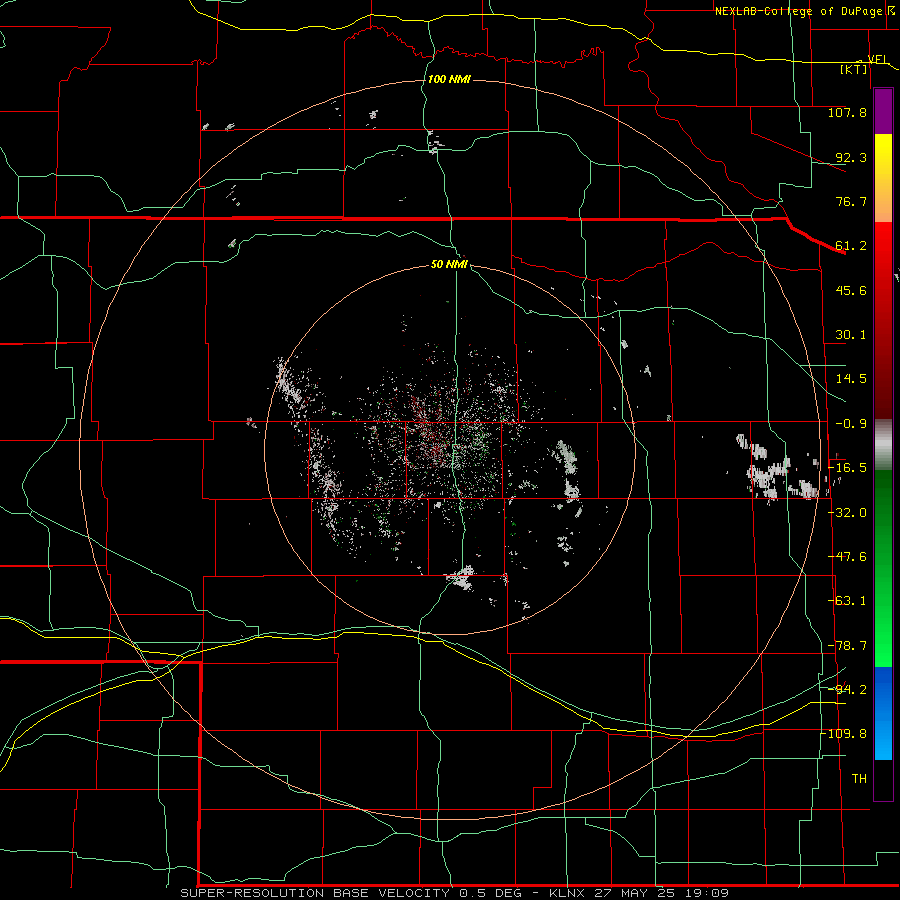Click the [KT] units label
The width and height of the screenshot is (900, 900).
(854, 69)
